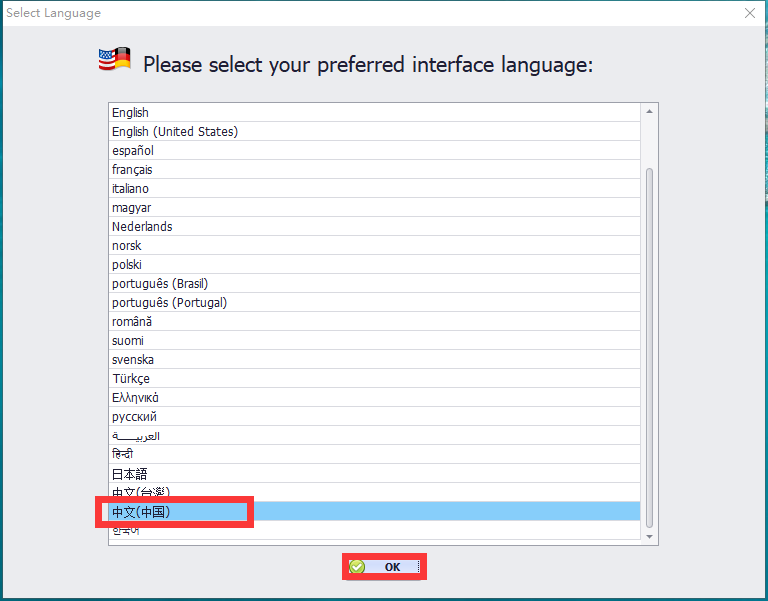Click the list scrollbar up arrow

click(649, 112)
